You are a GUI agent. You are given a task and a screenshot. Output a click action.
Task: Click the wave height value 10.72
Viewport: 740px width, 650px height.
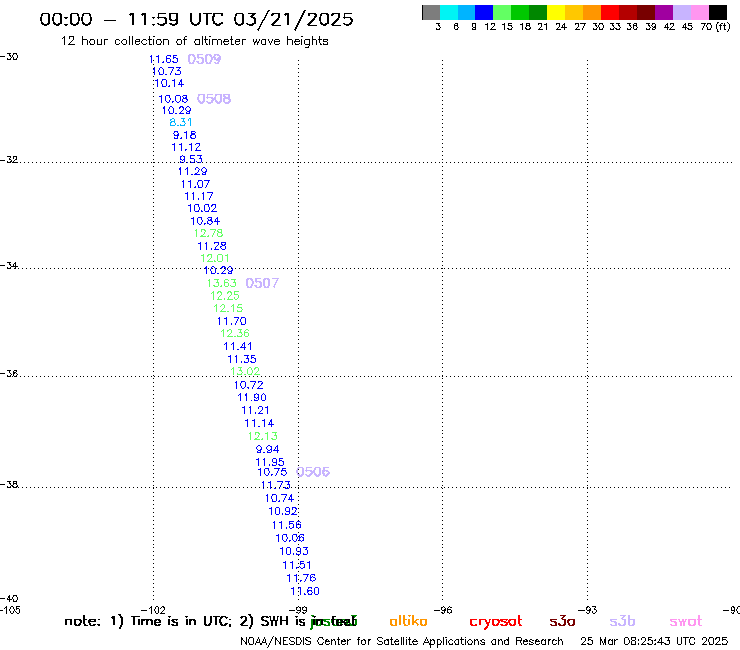[x=249, y=385]
